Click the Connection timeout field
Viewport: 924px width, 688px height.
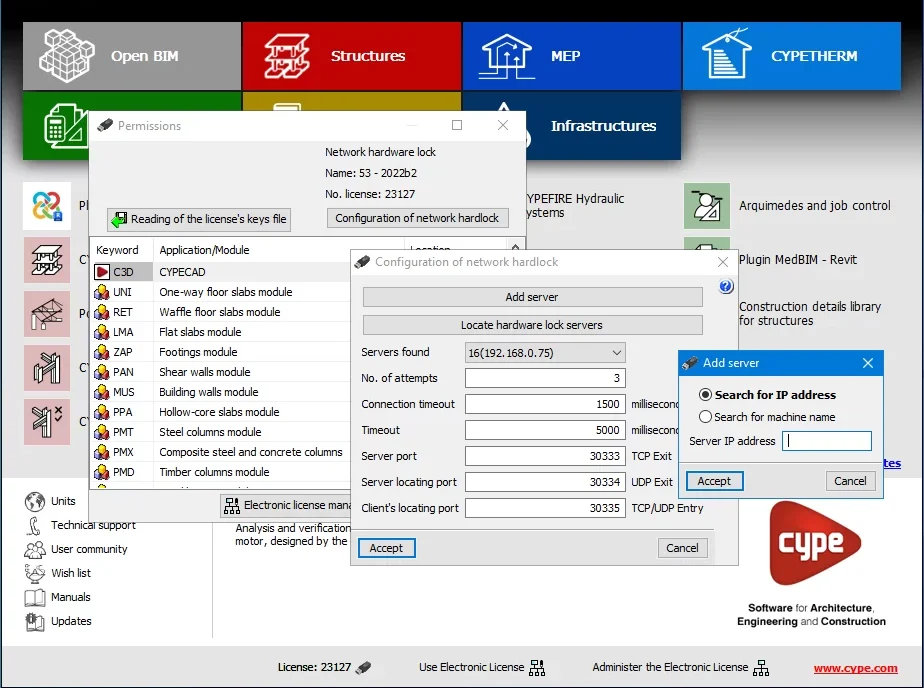point(545,404)
